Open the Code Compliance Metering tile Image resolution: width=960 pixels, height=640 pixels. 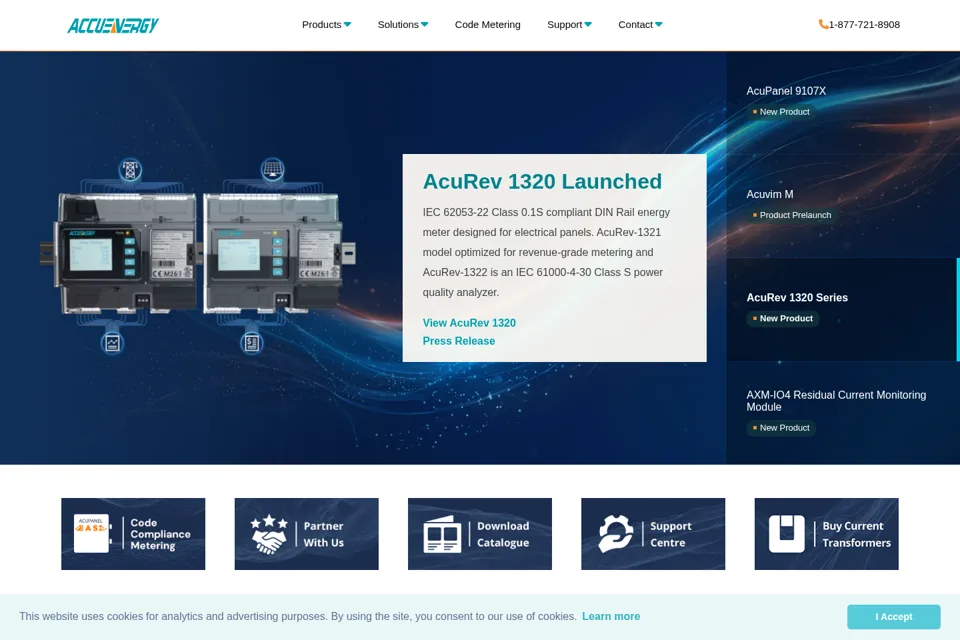(x=133, y=534)
